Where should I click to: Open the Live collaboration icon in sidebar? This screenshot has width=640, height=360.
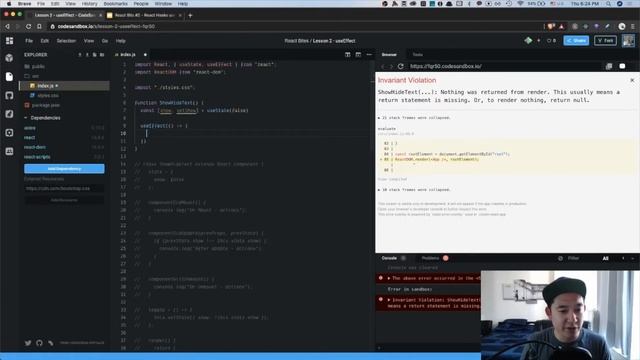tap(9, 151)
